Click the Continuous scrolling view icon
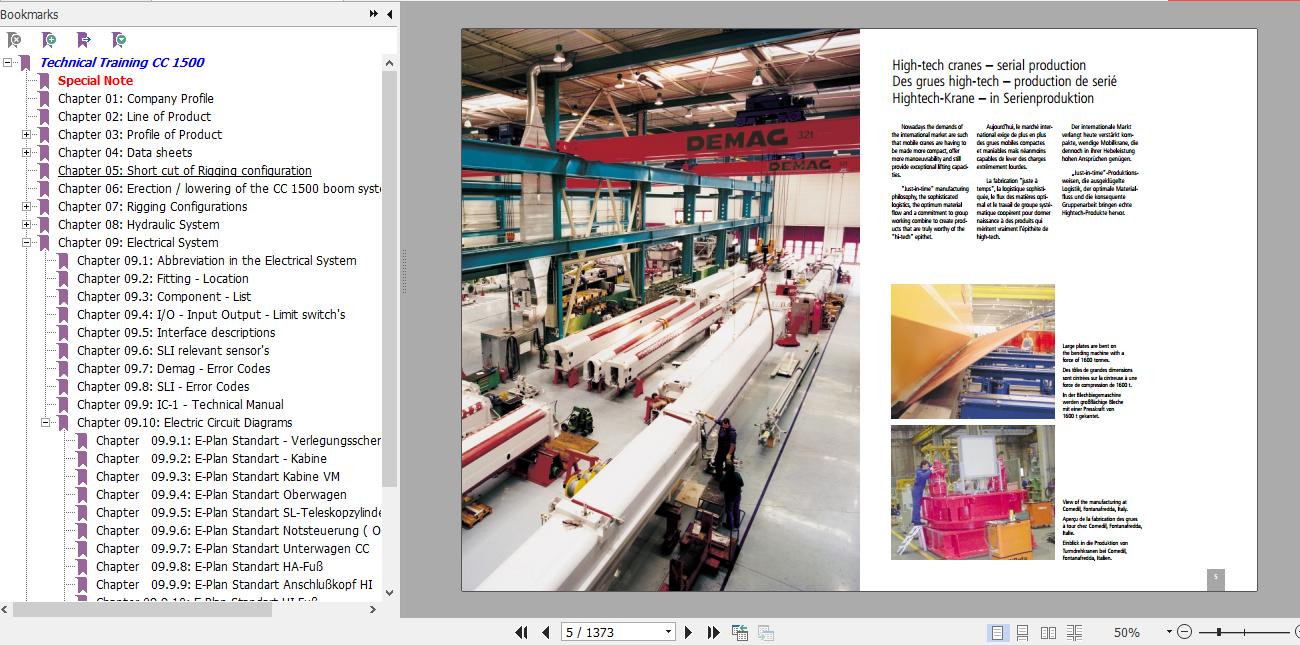The image size is (1300, 645). [x=1022, y=632]
